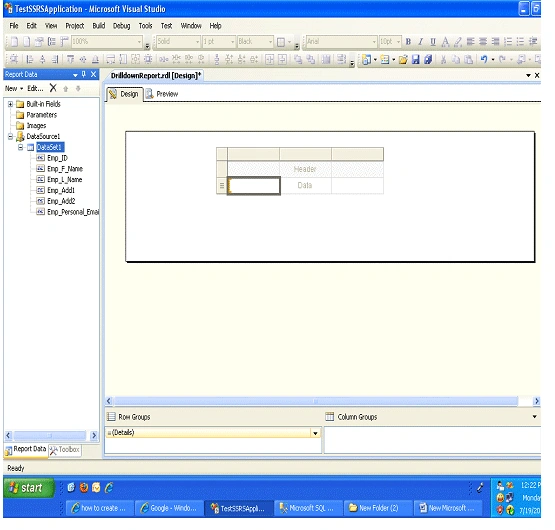Select the Emp_ID field
The width and height of the screenshot is (555, 530).
57,158
